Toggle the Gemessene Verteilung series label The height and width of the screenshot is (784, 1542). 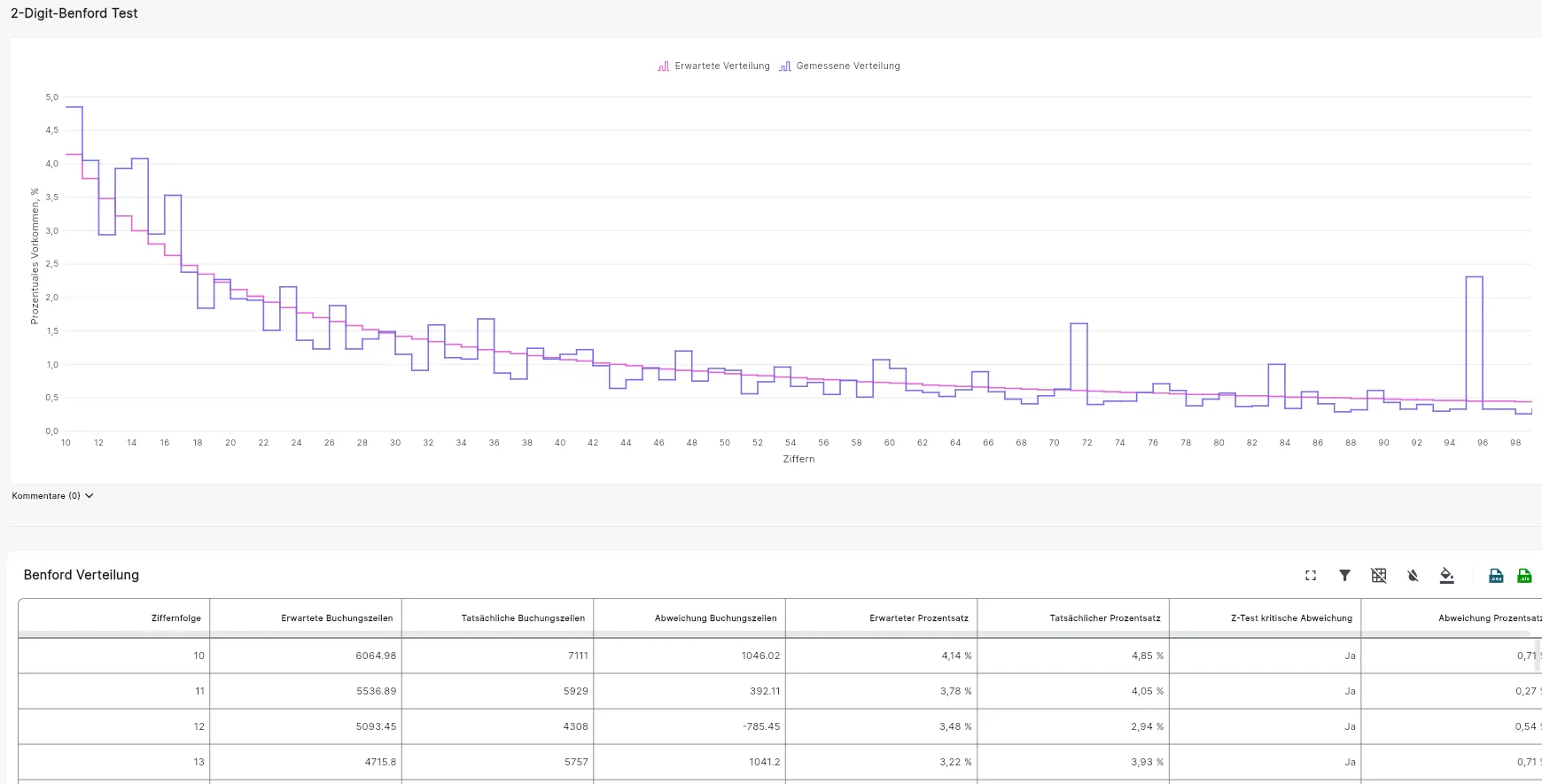(848, 66)
